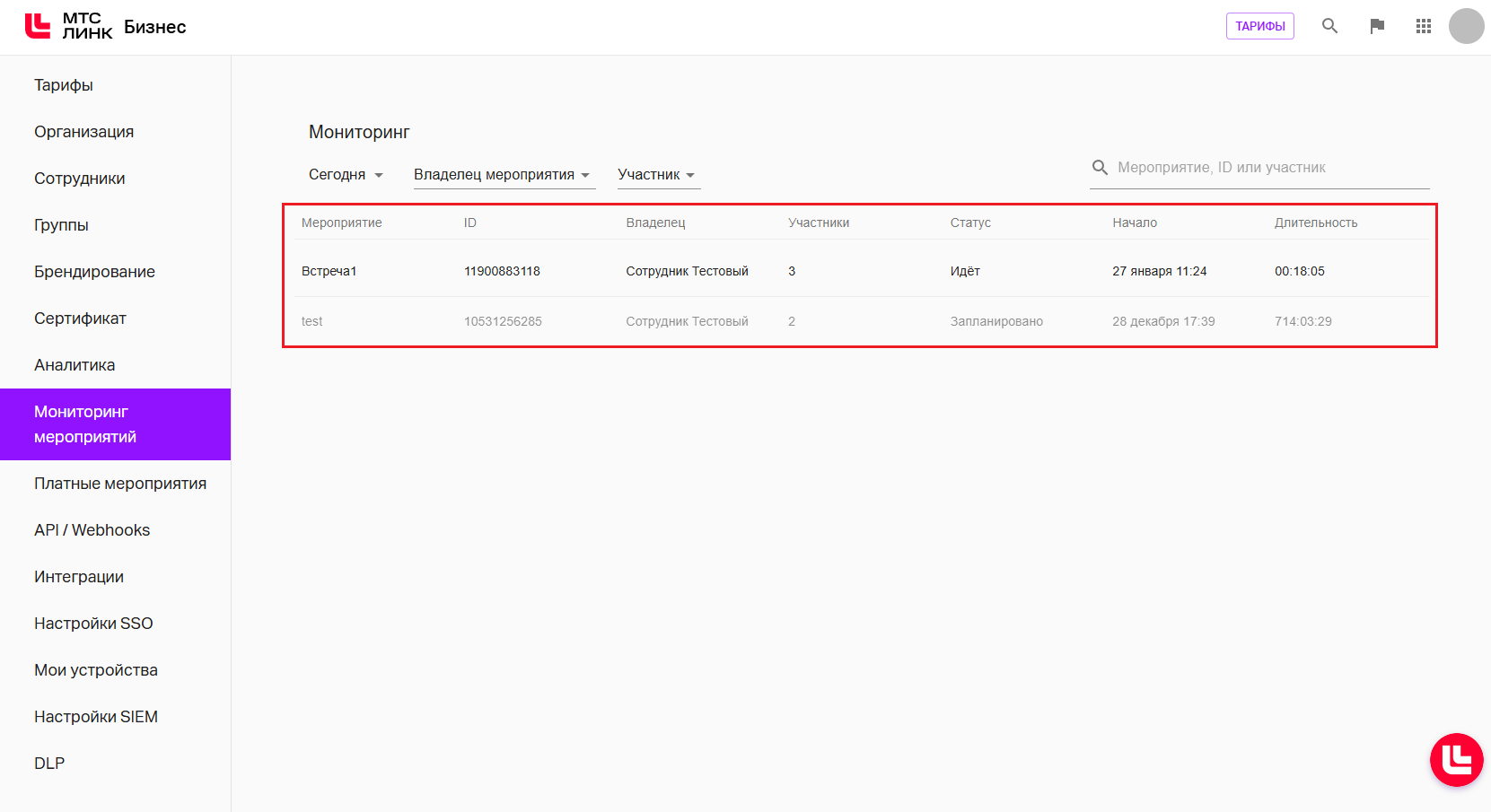Click the flag icon in header
The height and width of the screenshot is (812, 1491).
[1377, 26]
